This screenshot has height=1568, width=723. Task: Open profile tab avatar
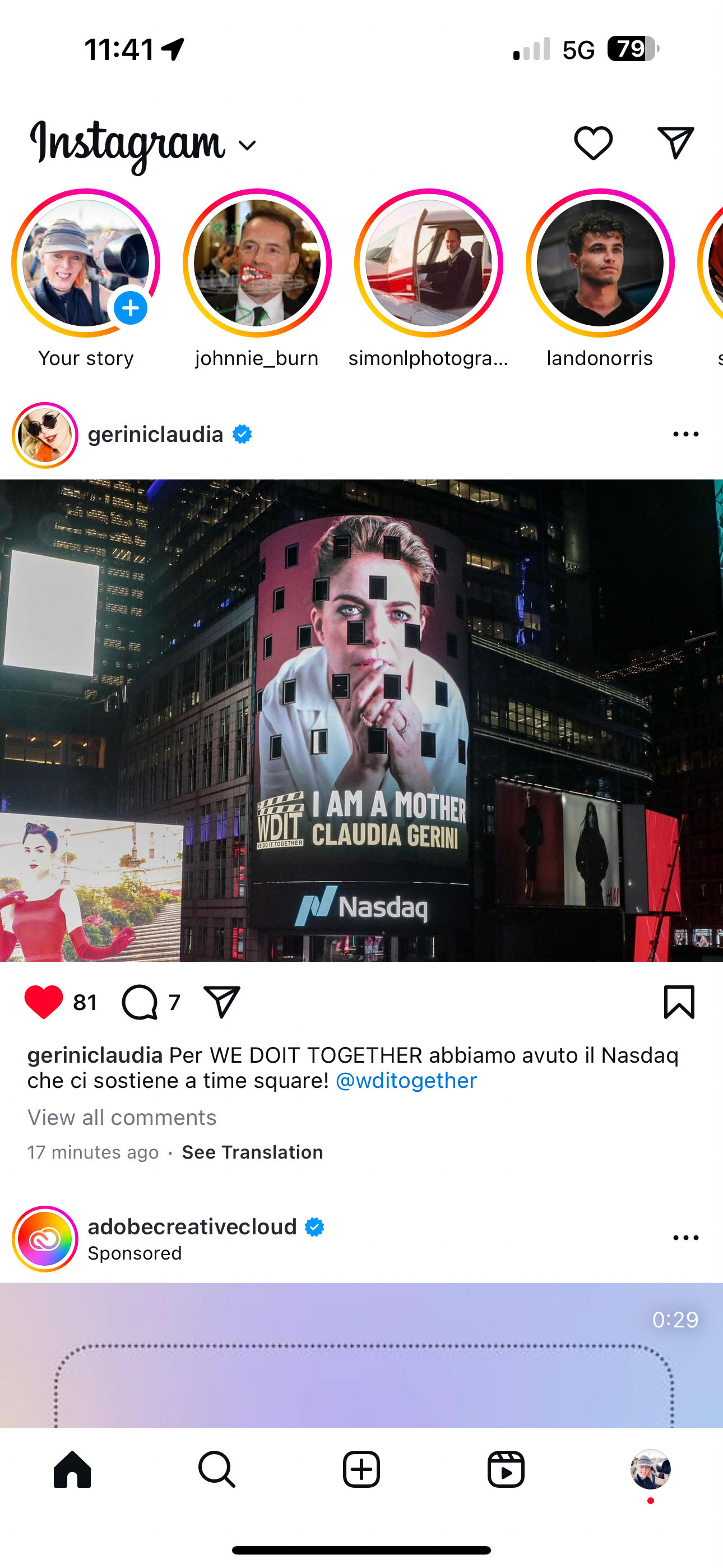(651, 1469)
